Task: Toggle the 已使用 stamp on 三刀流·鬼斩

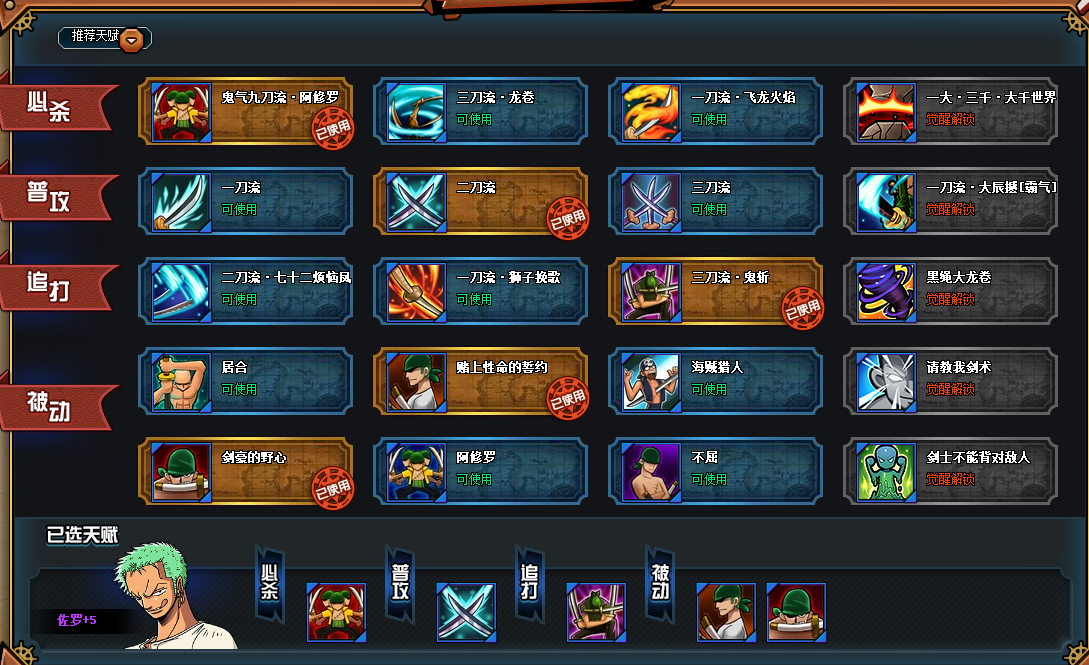Action: [803, 308]
